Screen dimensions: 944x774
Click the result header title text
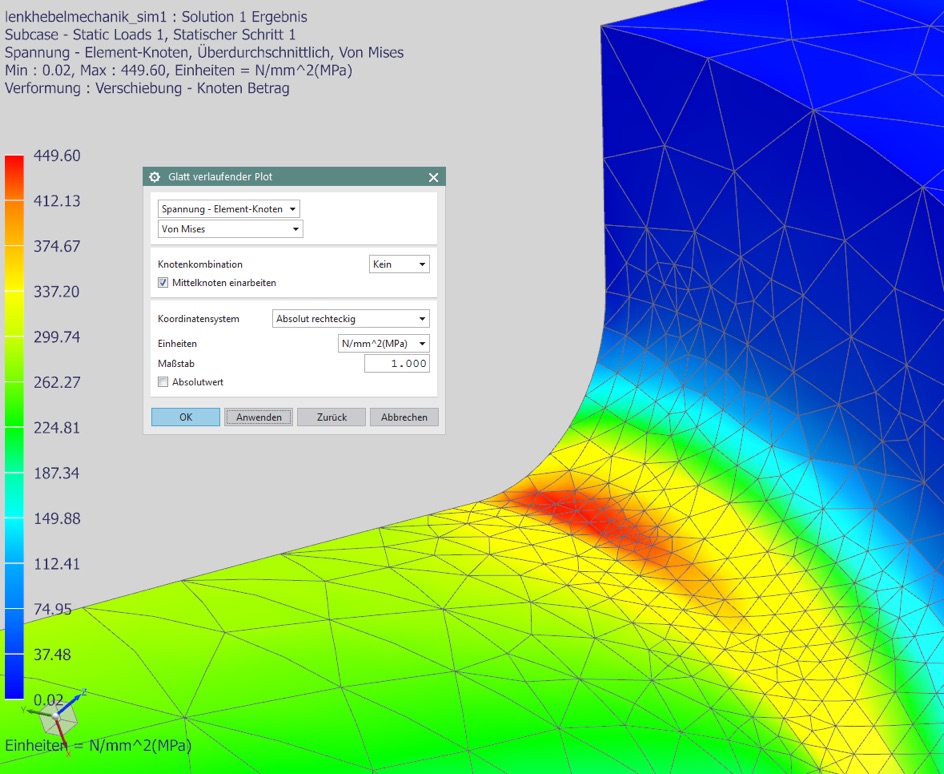coord(156,17)
